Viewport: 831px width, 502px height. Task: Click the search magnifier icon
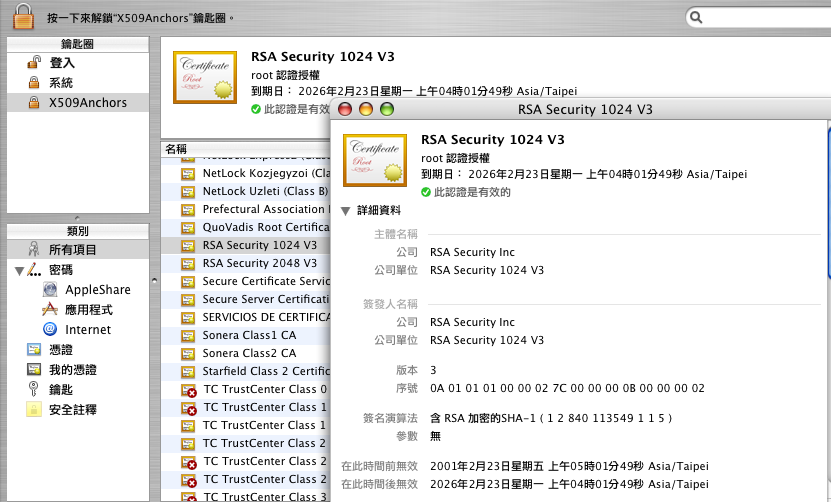(x=696, y=17)
